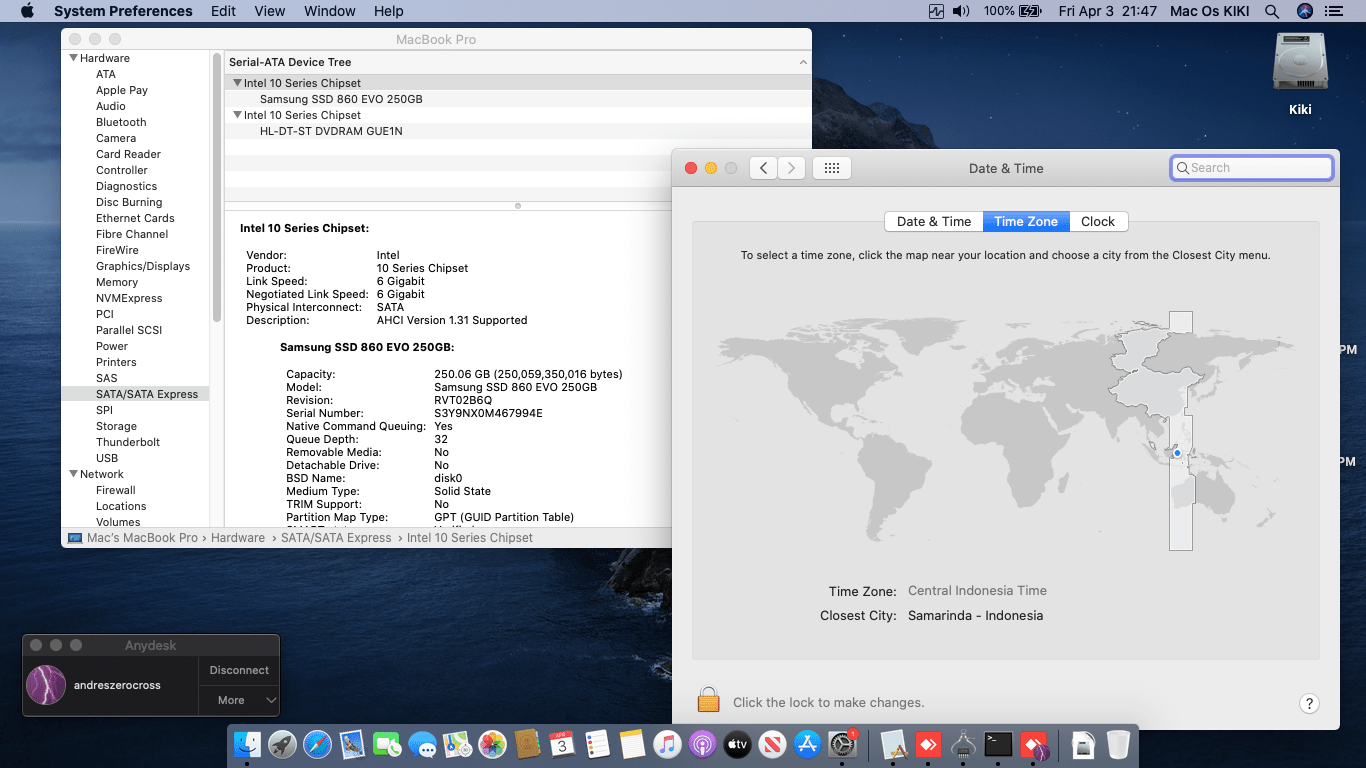
Task: Open Maps from the Dock
Action: click(x=457, y=744)
